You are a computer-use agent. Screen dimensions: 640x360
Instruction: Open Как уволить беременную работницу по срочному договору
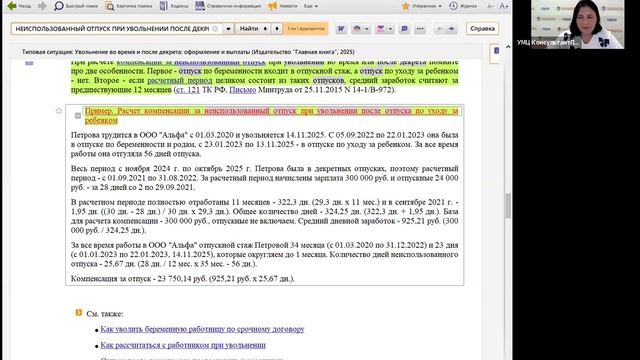202,329
